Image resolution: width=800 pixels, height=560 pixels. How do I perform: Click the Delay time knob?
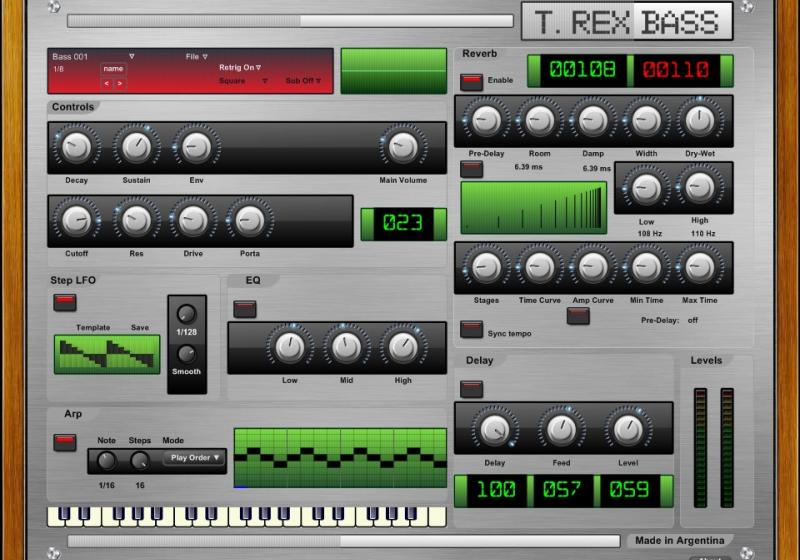click(494, 430)
